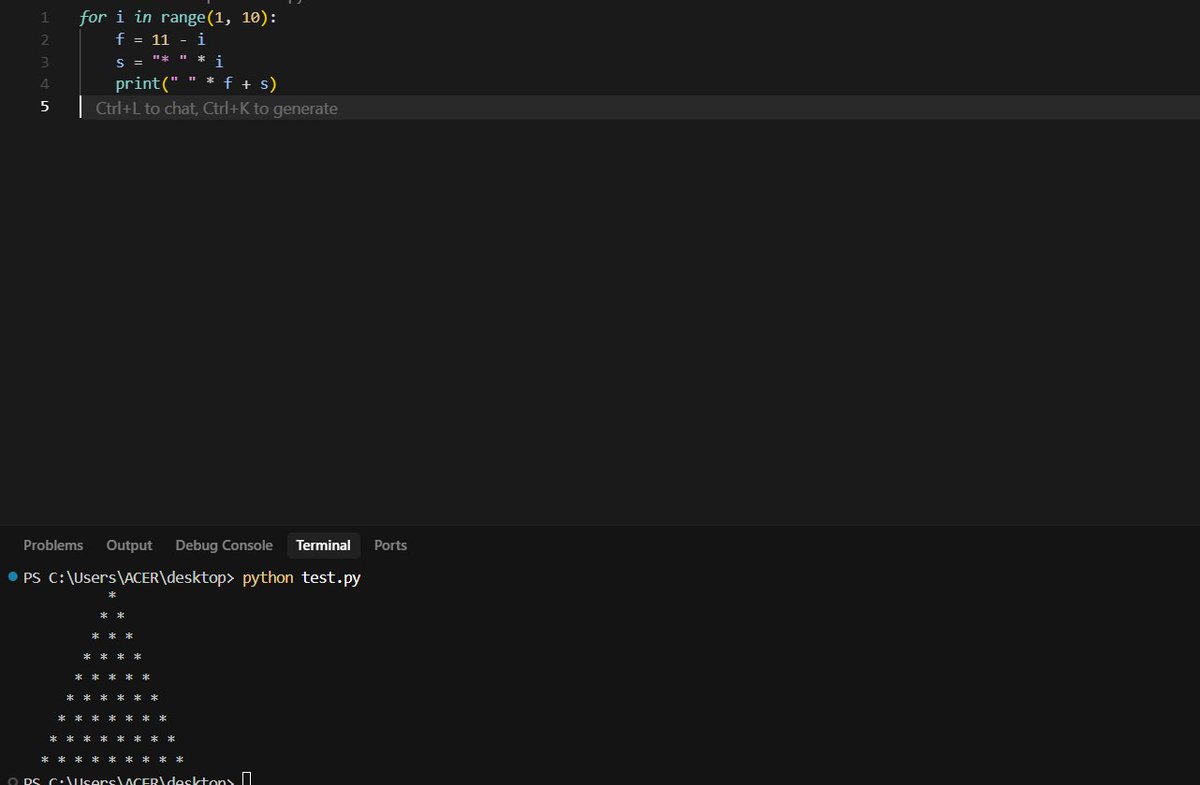Click line number 1 in the gutter

tap(44, 18)
